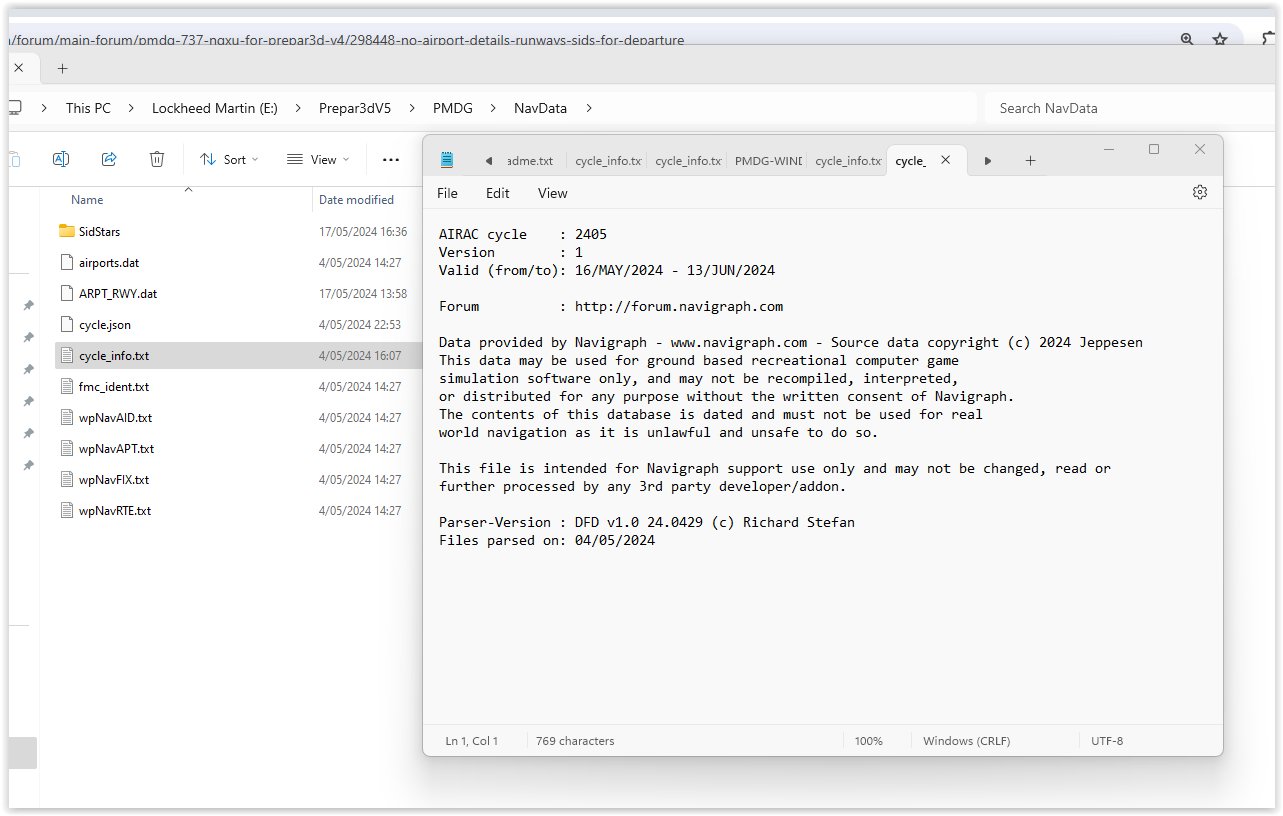Image resolution: width=1283 pixels, height=816 pixels.
Task: Sort files by the Name column header
Action: (x=87, y=200)
